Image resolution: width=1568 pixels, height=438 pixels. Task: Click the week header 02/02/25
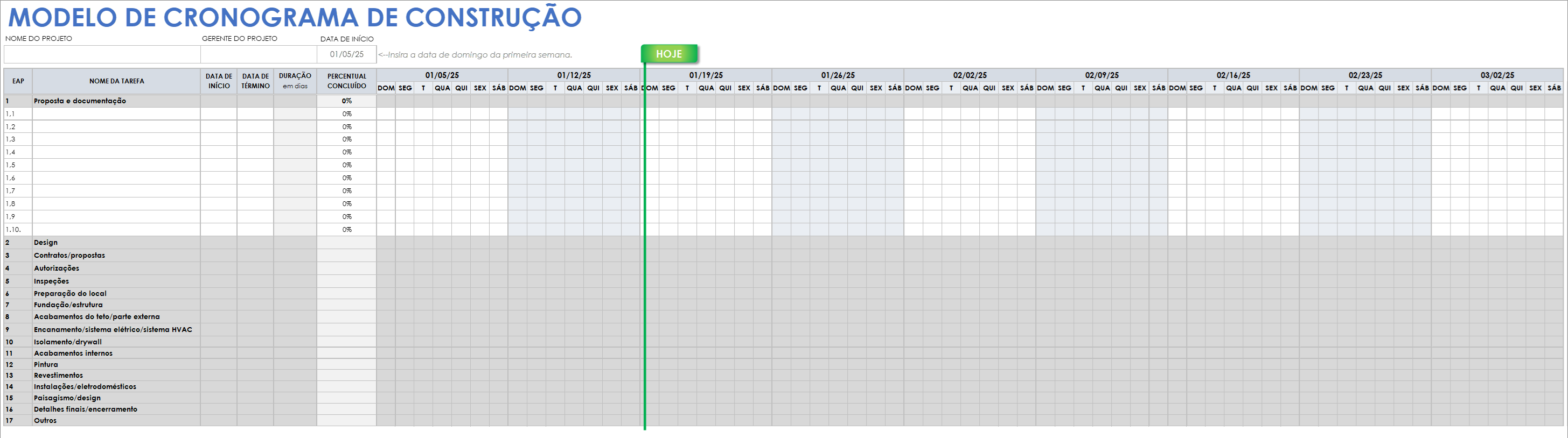point(970,75)
